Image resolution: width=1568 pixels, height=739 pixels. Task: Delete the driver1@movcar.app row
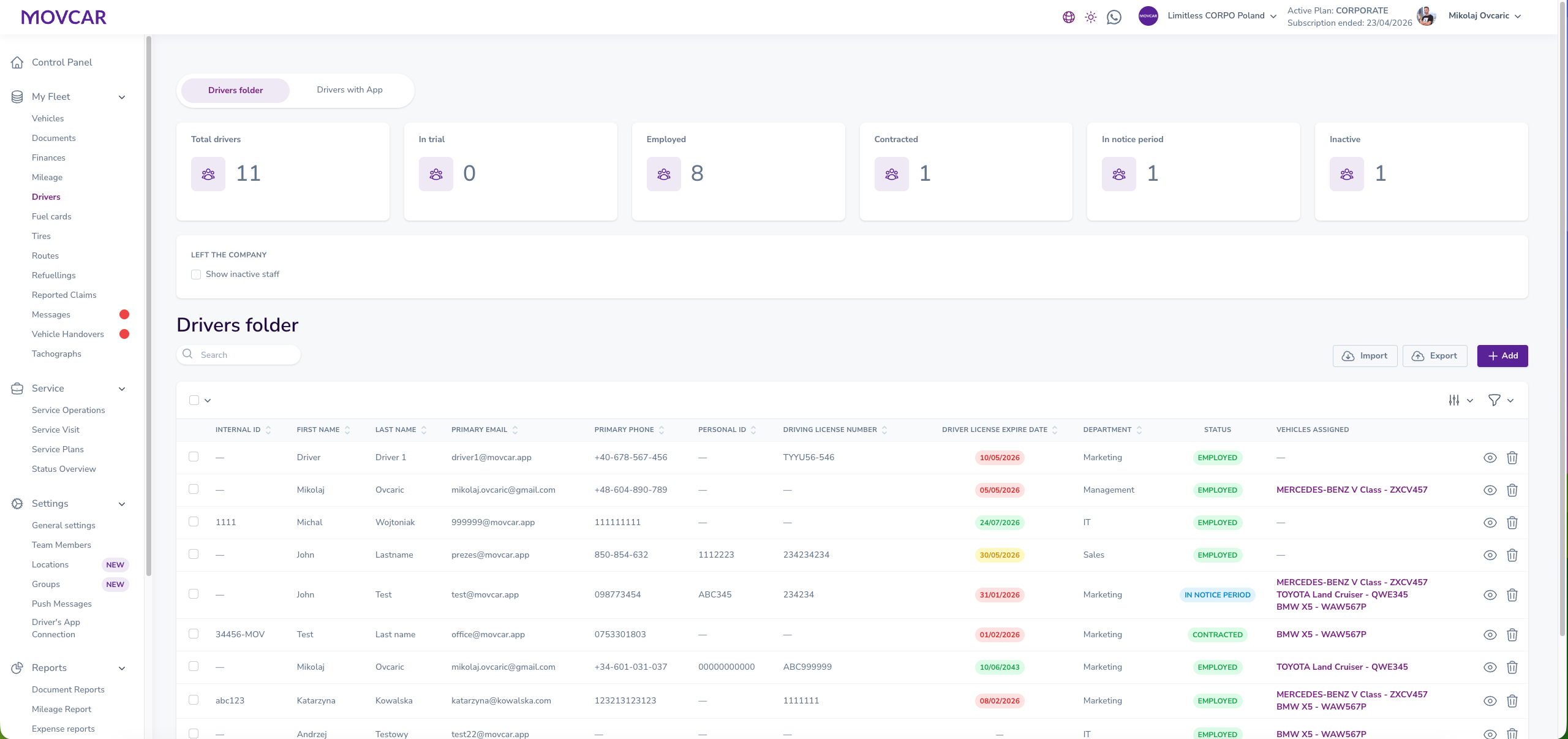coord(1512,458)
